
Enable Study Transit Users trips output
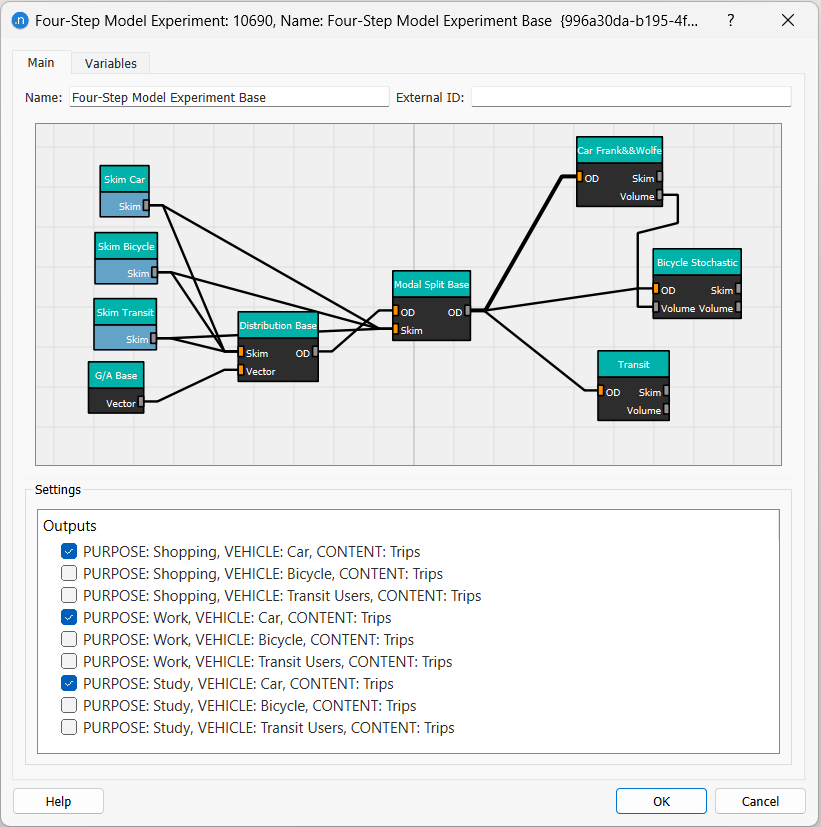pos(68,727)
